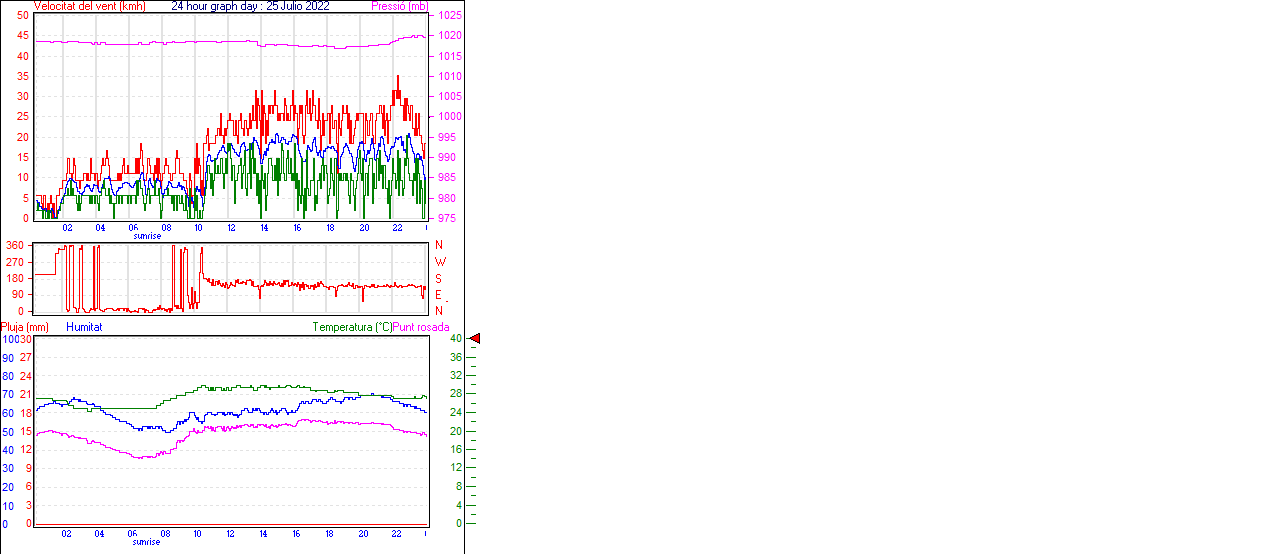Click hour 22 under the bottom humidity graph
The height and width of the screenshot is (554, 1280).
[396, 534]
